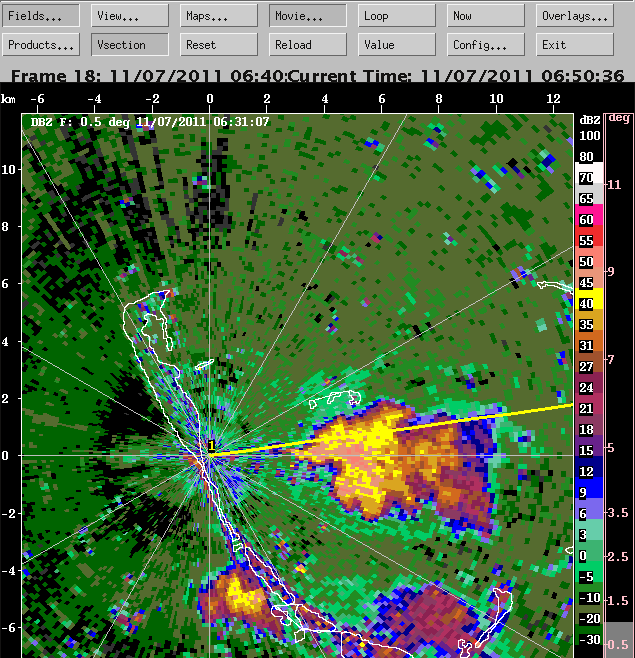The image size is (635, 658).
Task: Click the Now button
Action: point(486,16)
